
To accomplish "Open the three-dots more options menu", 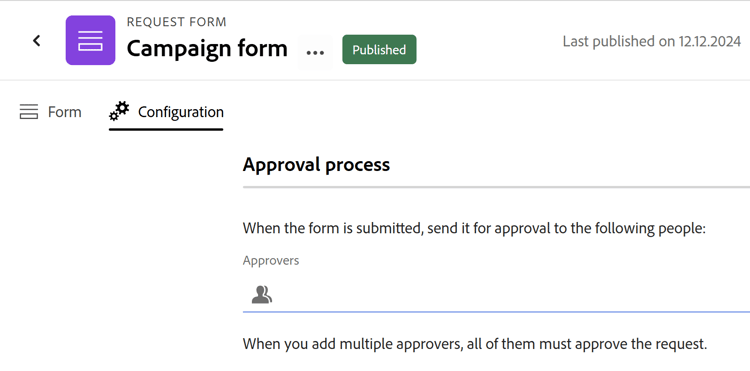I will [x=315, y=52].
